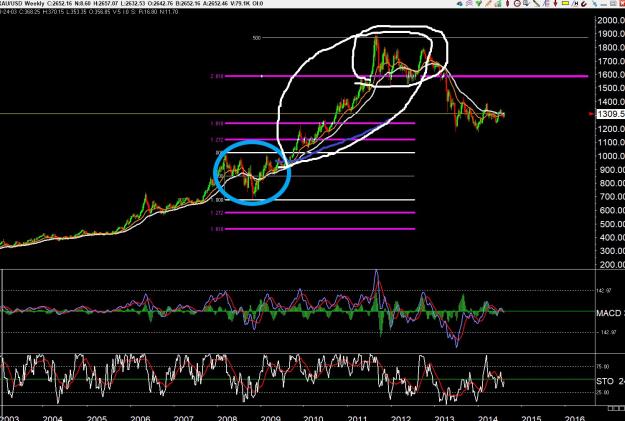This screenshot has height=421, width=625.
Task: Select the dark diagonal line drawing tool
Action: point(536,3)
